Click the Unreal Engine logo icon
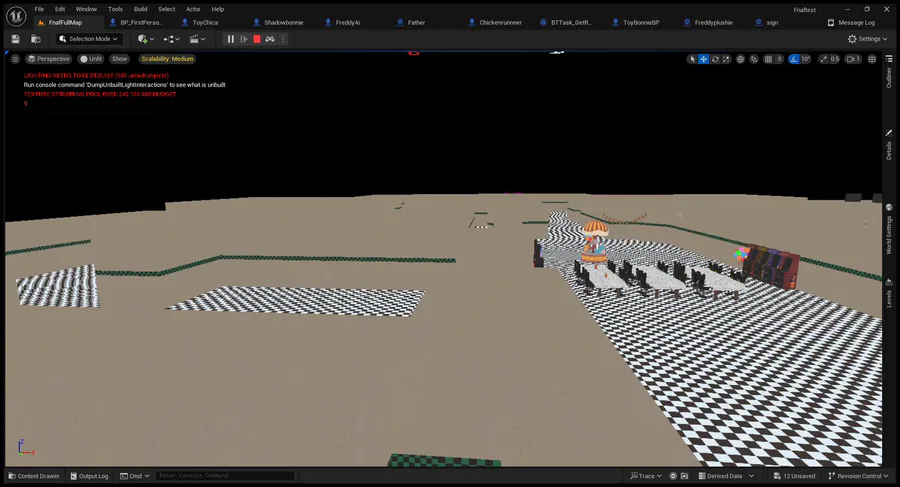Screen dimensions: 900x487 (16, 16)
